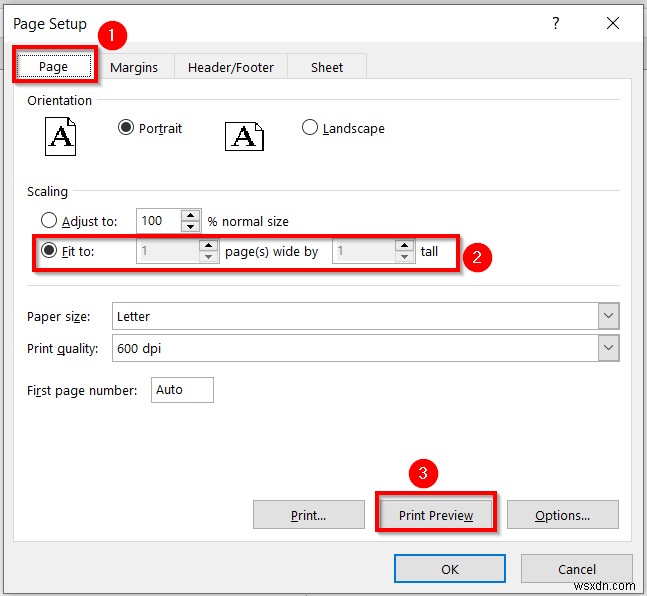Switch to the Page tab
Viewport: 647px width, 596px height.
[x=54, y=66]
